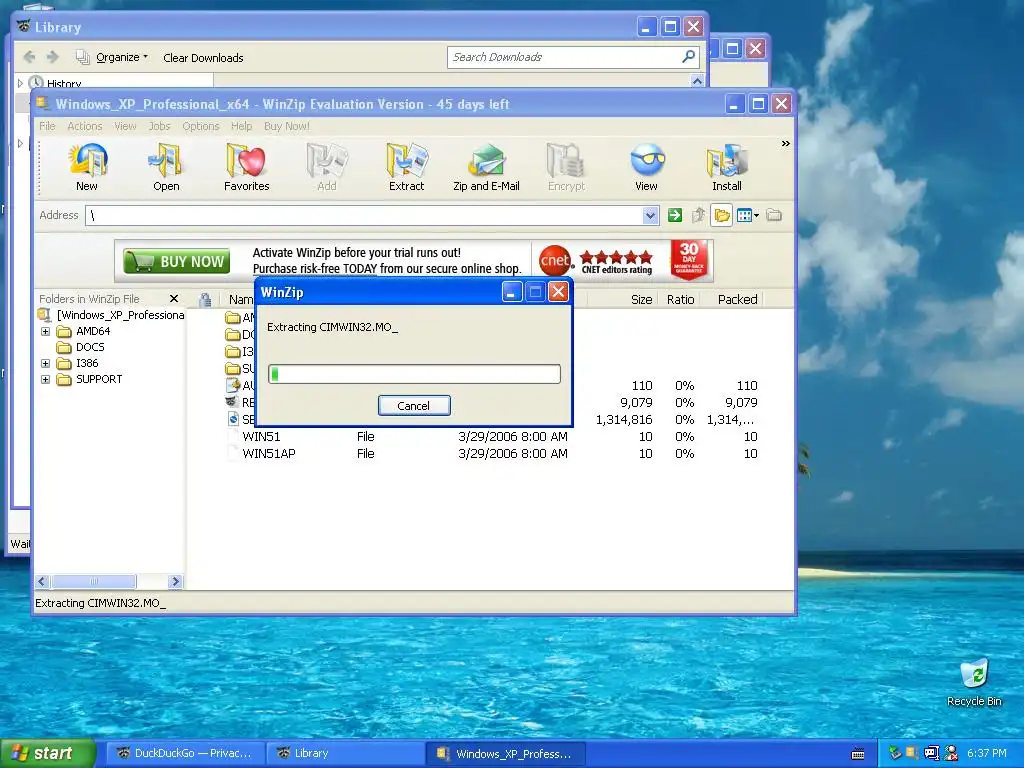Select the DOCS folder in tree

point(81,347)
